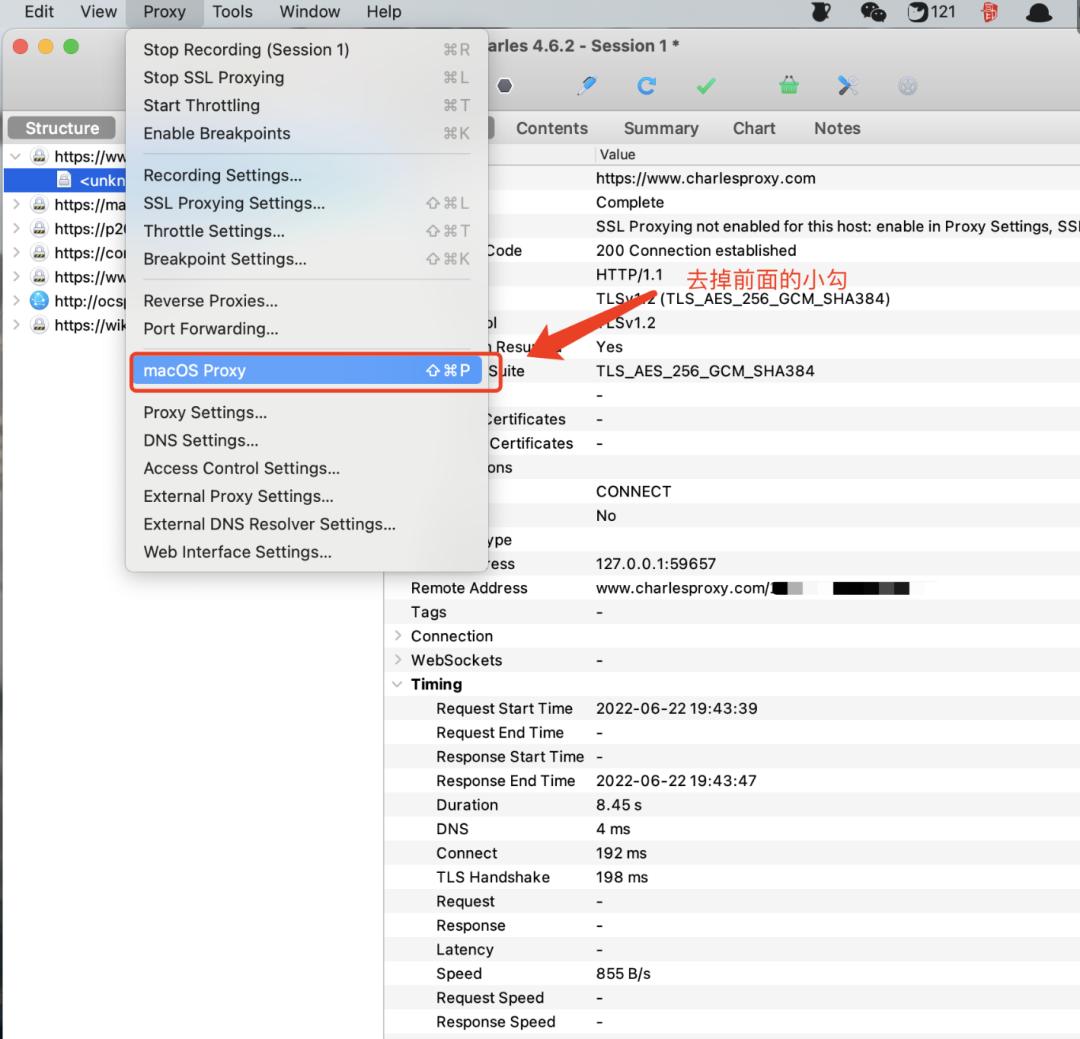The height and width of the screenshot is (1039, 1080).
Task: Open the Window menu
Action: pos(309,12)
